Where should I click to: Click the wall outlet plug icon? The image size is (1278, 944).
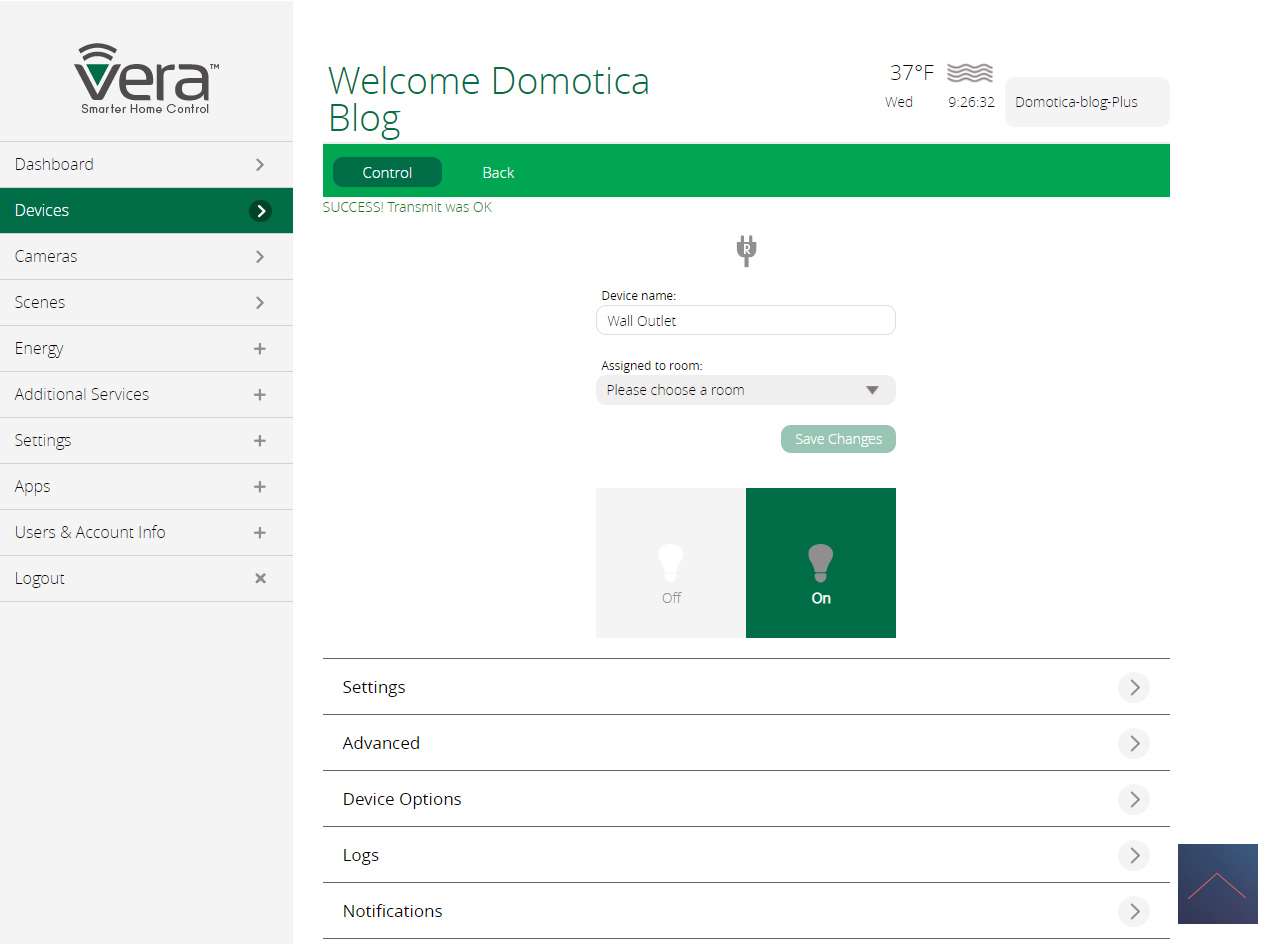(x=746, y=251)
